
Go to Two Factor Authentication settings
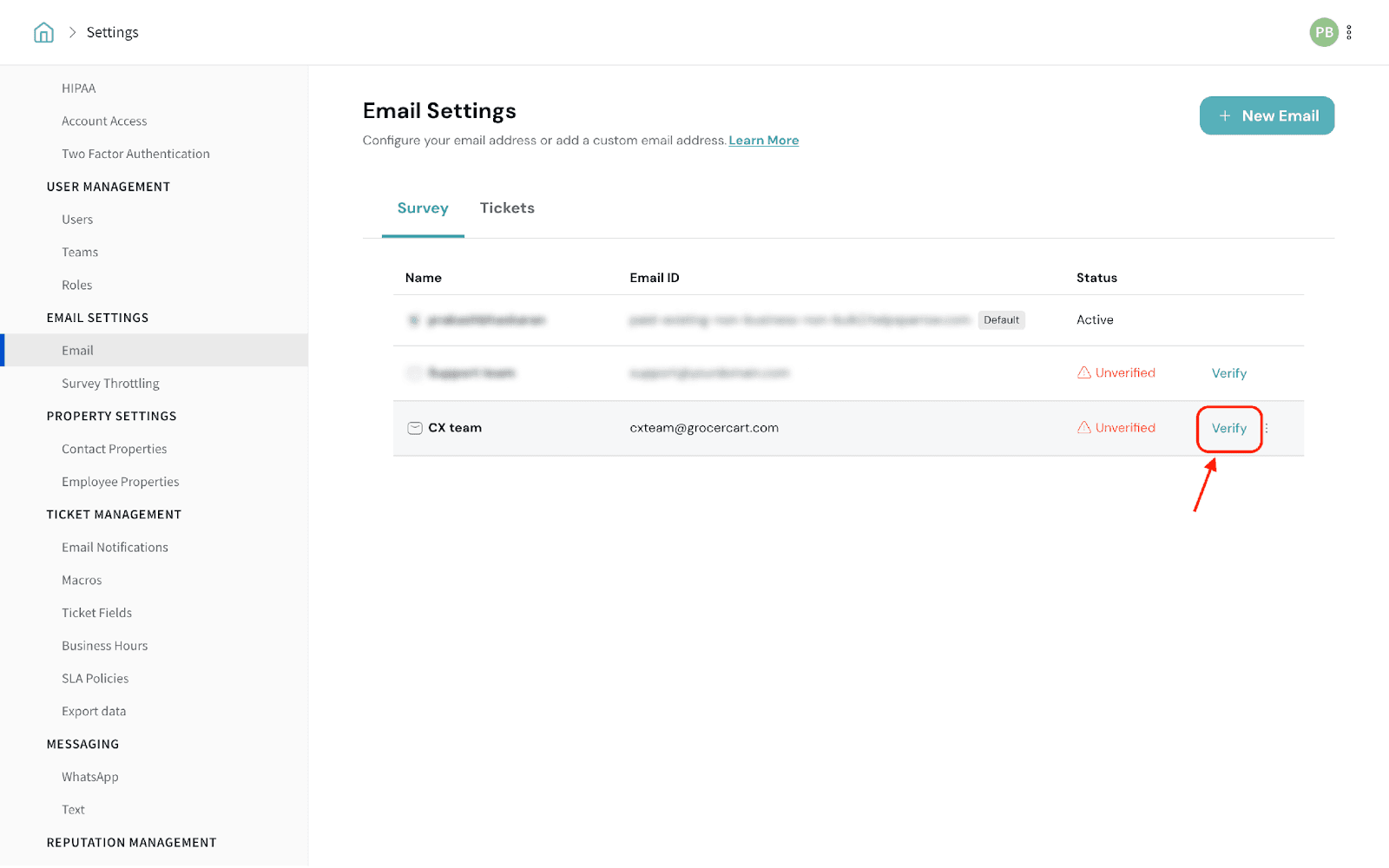135,155
